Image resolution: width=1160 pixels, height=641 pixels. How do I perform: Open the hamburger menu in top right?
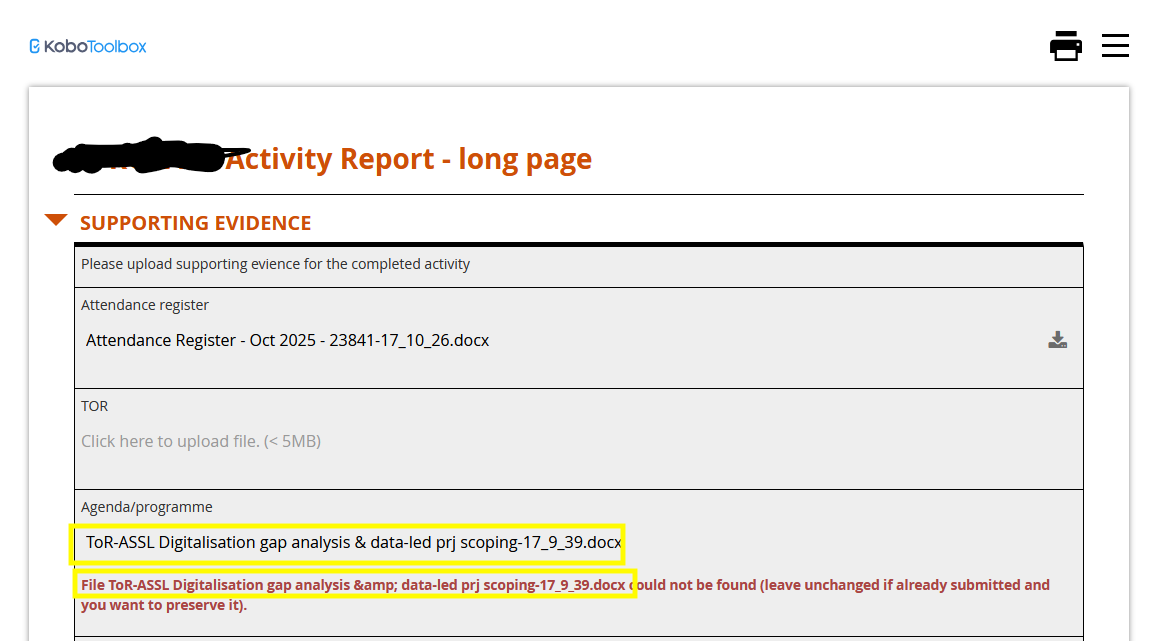coord(1115,46)
